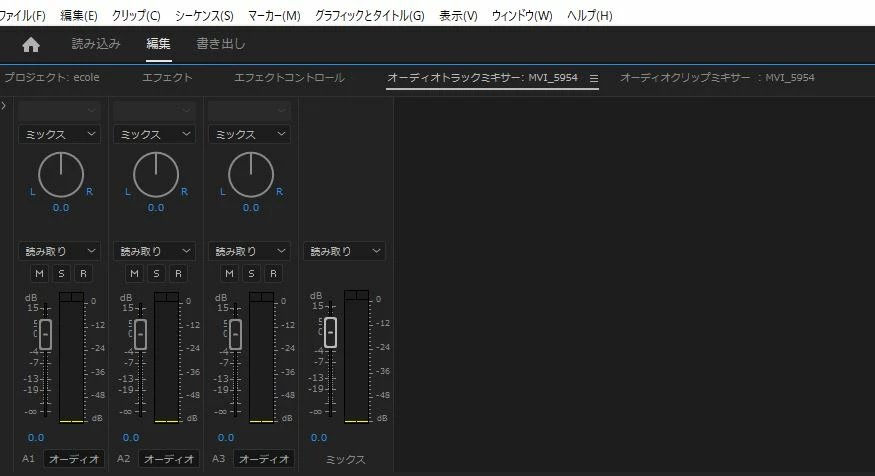The image size is (875, 476).
Task: Click the A3 volume fader handle
Action: pos(235,334)
